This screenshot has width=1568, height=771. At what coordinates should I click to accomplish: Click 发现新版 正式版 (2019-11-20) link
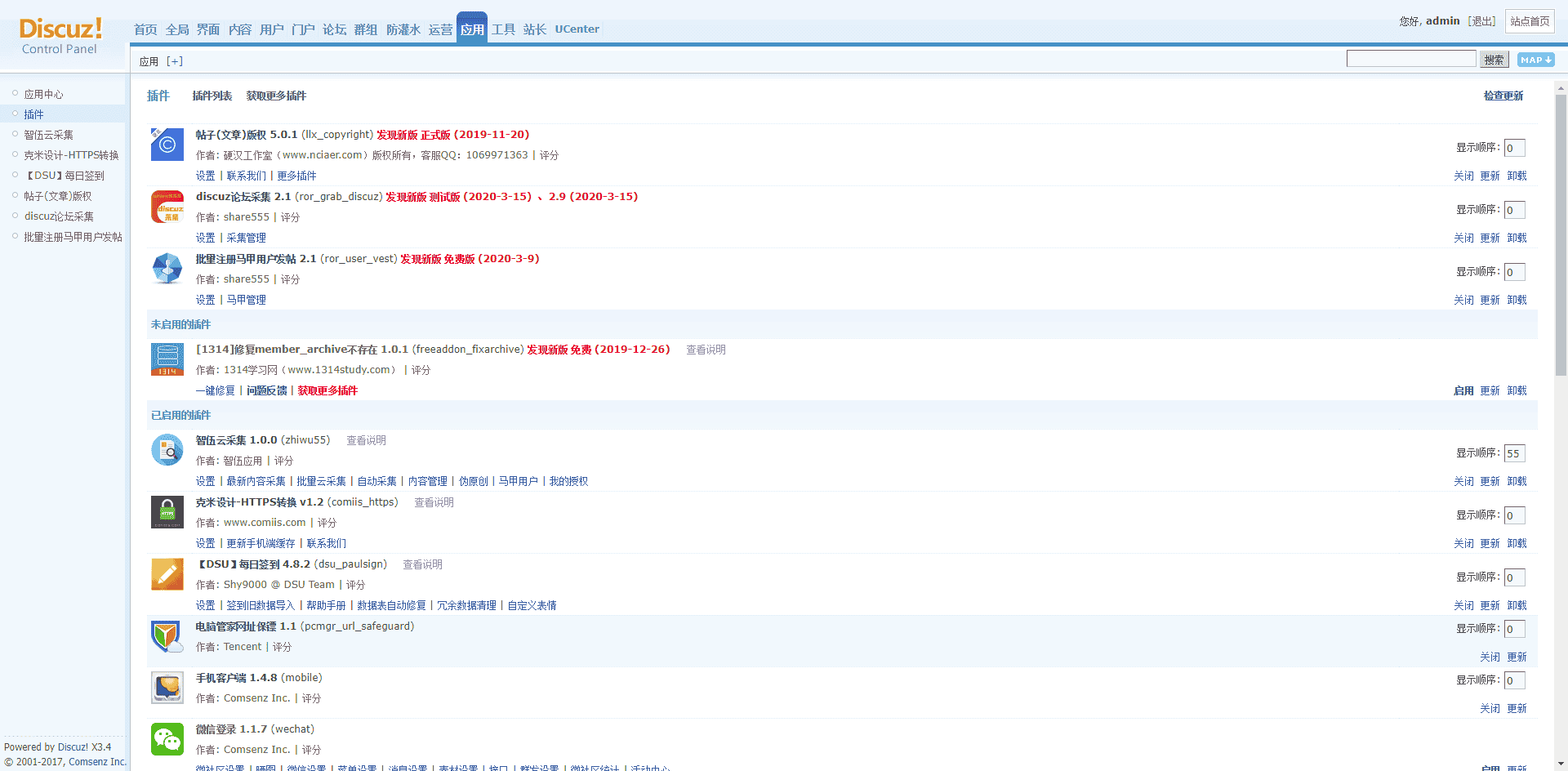452,135
